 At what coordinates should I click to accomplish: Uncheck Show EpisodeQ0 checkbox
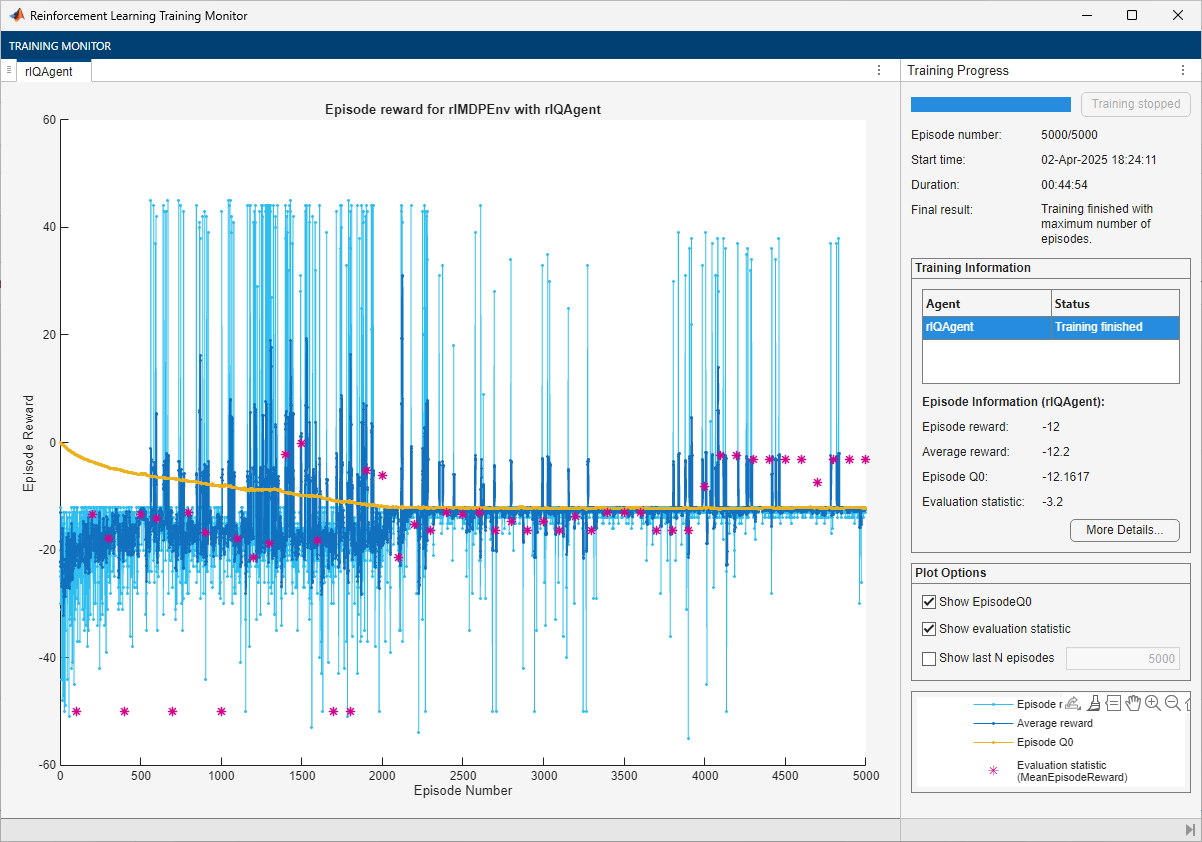[x=929, y=602]
